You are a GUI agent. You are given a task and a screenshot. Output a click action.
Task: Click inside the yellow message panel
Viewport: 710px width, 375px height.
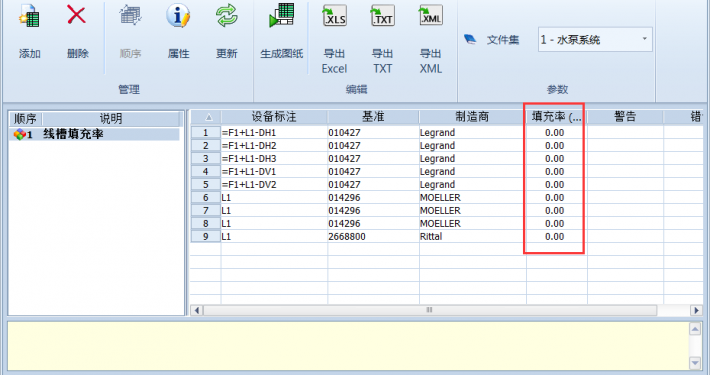coord(348,346)
